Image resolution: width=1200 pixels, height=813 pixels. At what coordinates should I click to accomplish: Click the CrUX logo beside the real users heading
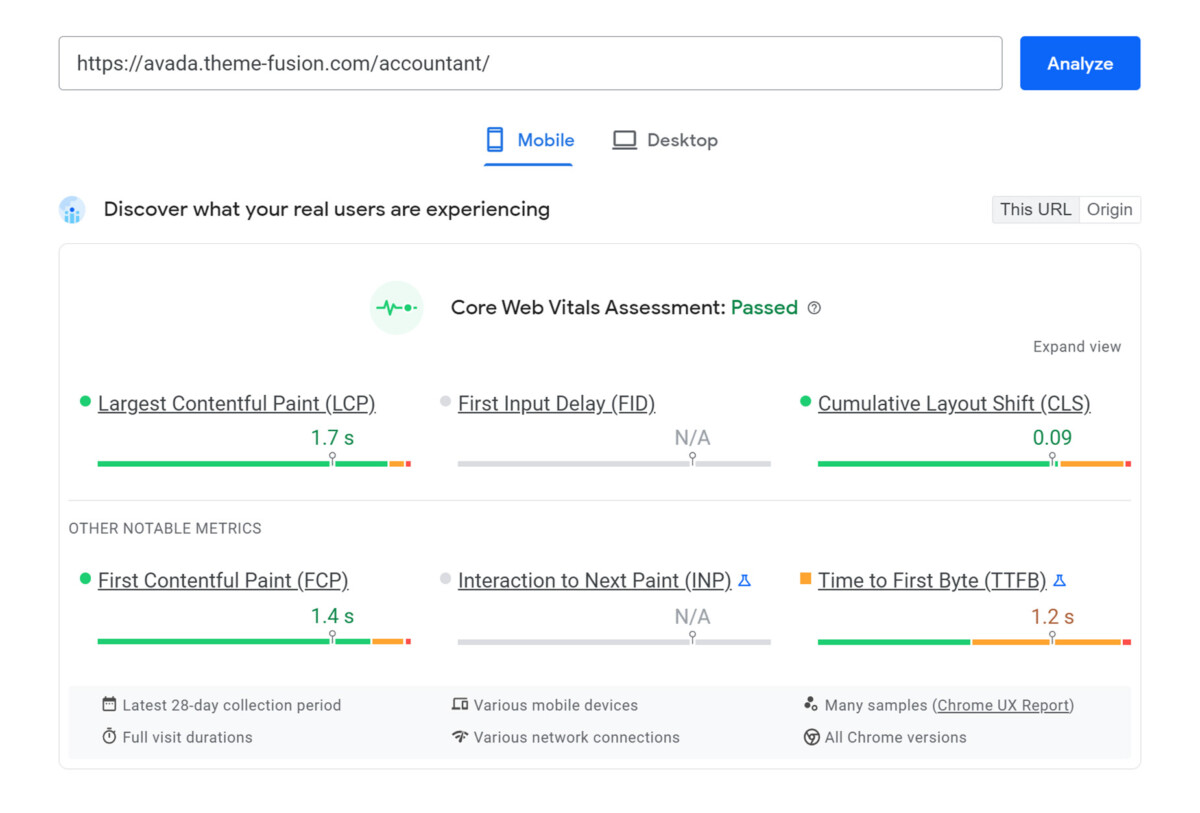pos(71,209)
